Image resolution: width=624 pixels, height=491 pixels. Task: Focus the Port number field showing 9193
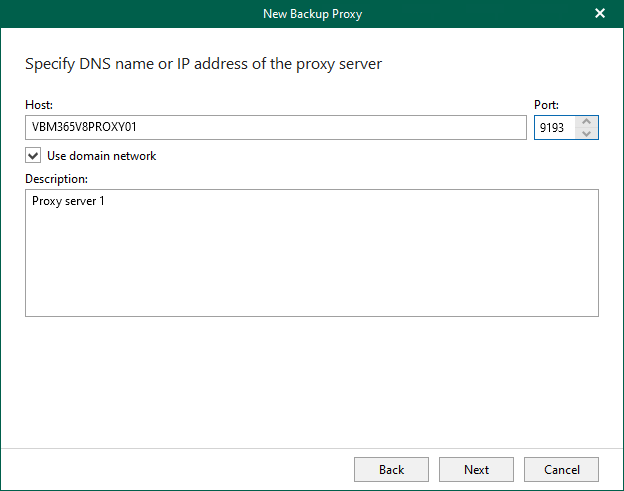tap(554, 128)
